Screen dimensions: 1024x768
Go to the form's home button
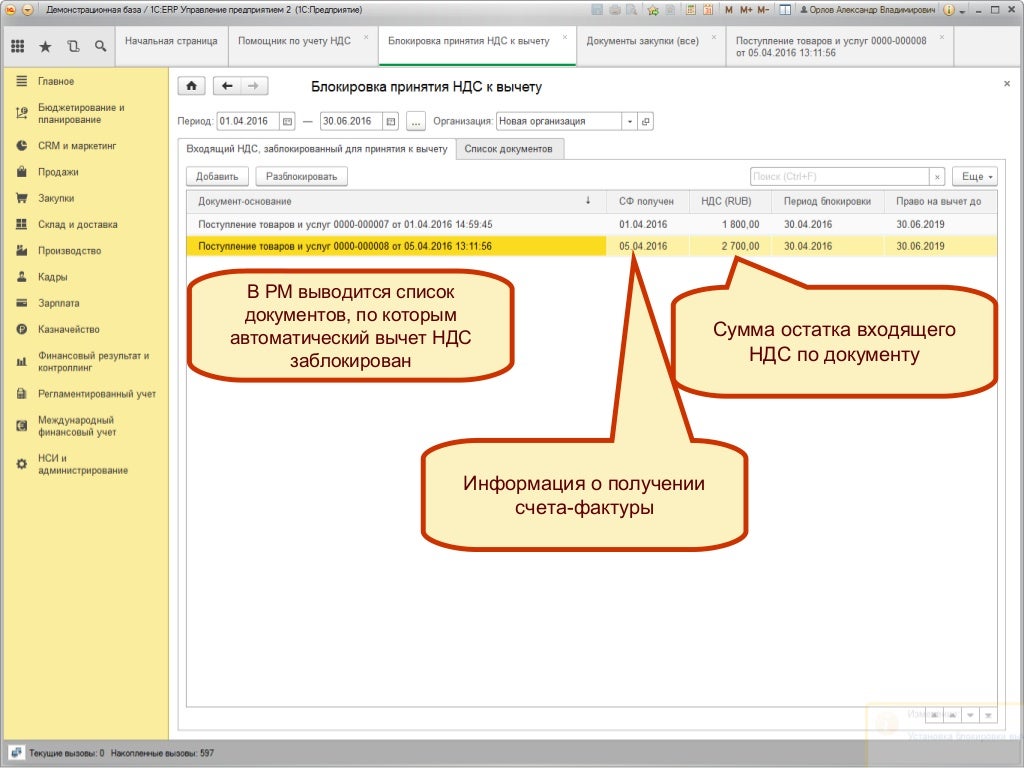[191, 87]
